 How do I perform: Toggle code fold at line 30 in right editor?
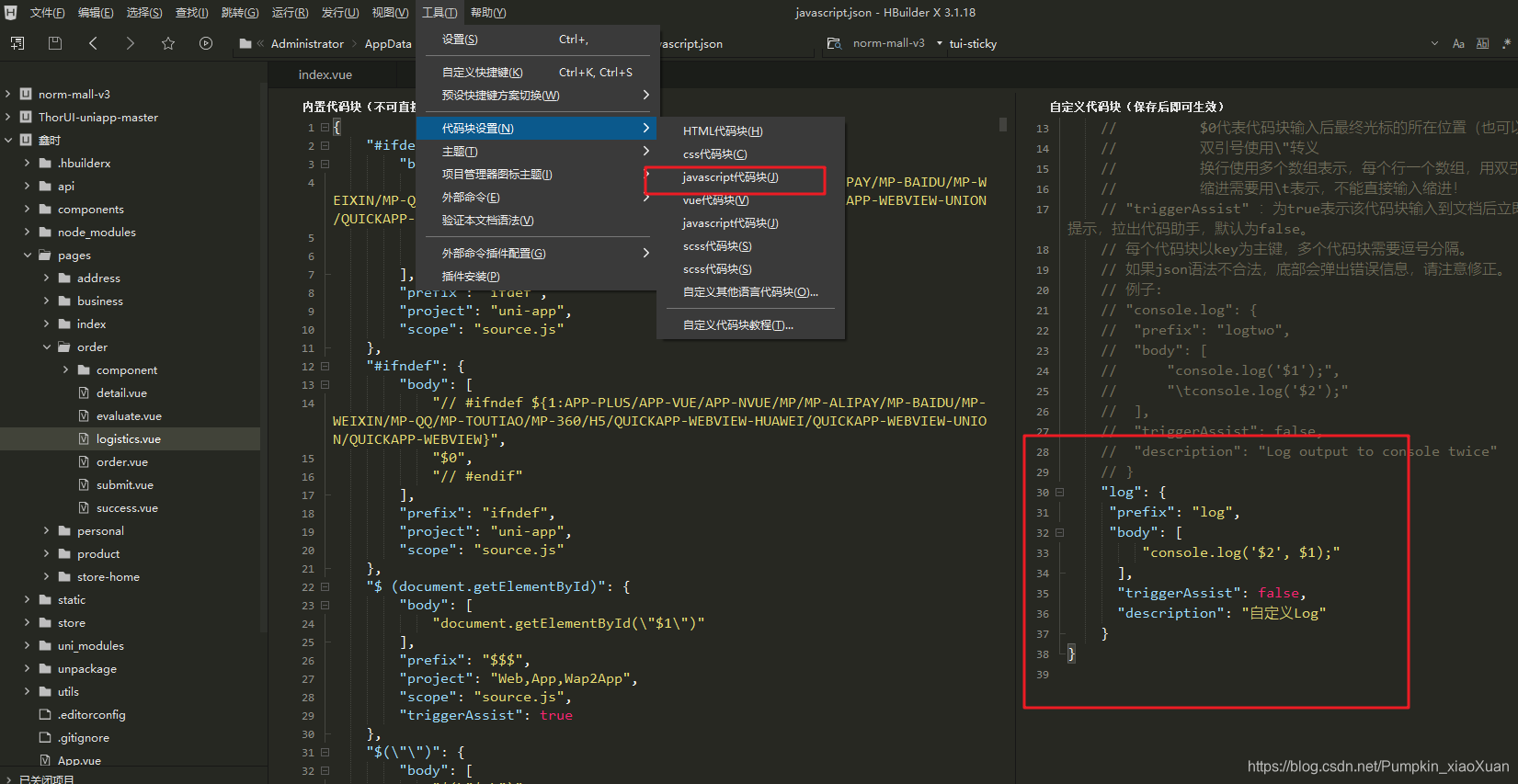point(1059,493)
